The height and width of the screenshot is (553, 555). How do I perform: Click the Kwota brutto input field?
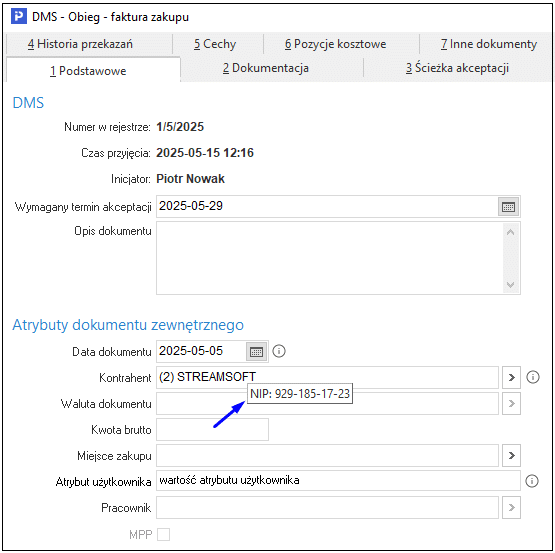click(212, 429)
